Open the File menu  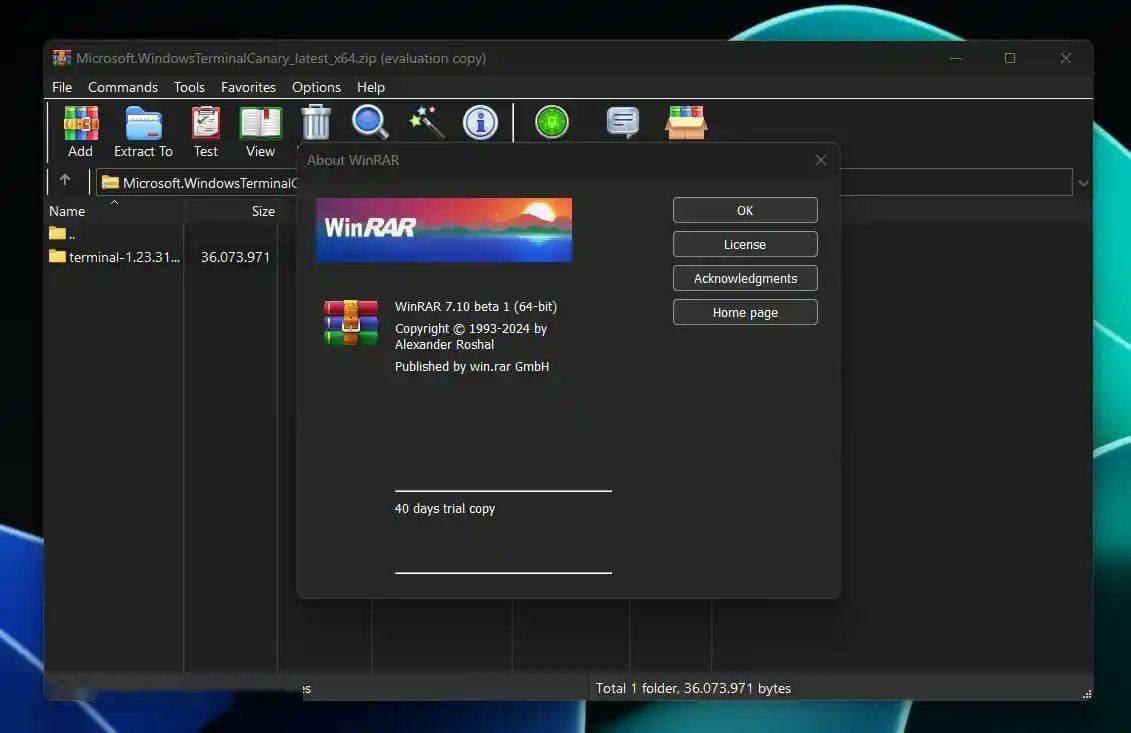[x=62, y=87]
